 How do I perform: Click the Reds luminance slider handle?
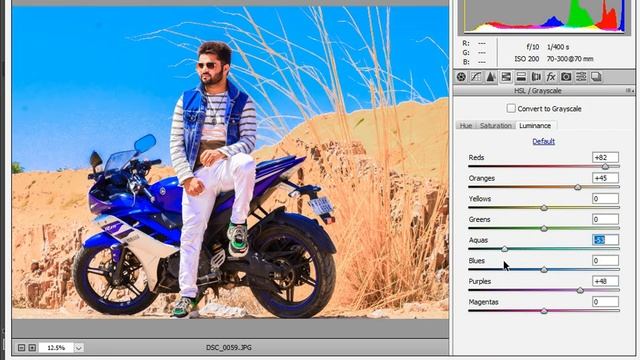(605, 166)
